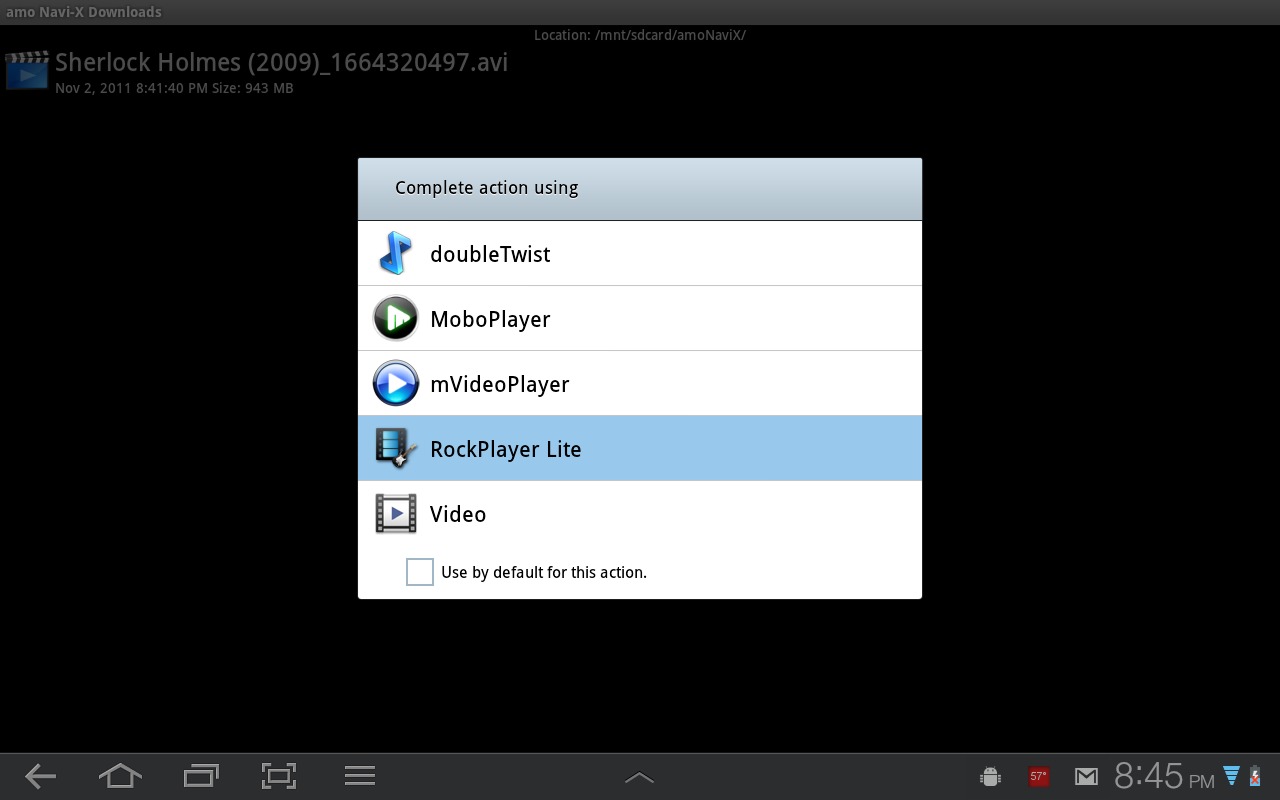Screen dimensions: 1280x800
Task: Select the MoboPlayer list entry
Action: (640, 319)
